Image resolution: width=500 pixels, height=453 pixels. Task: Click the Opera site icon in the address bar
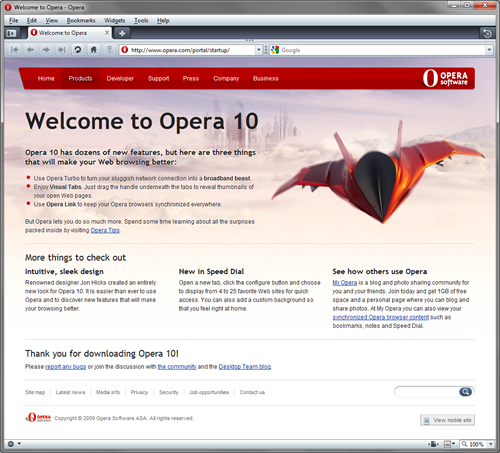[125, 50]
